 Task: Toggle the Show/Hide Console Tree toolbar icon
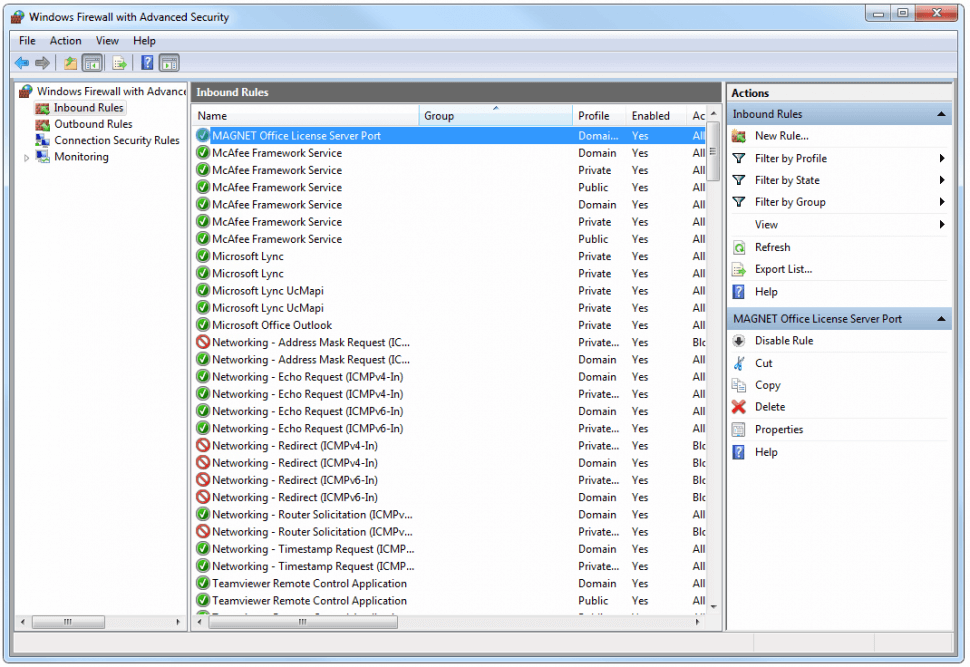pyautogui.click(x=92, y=63)
